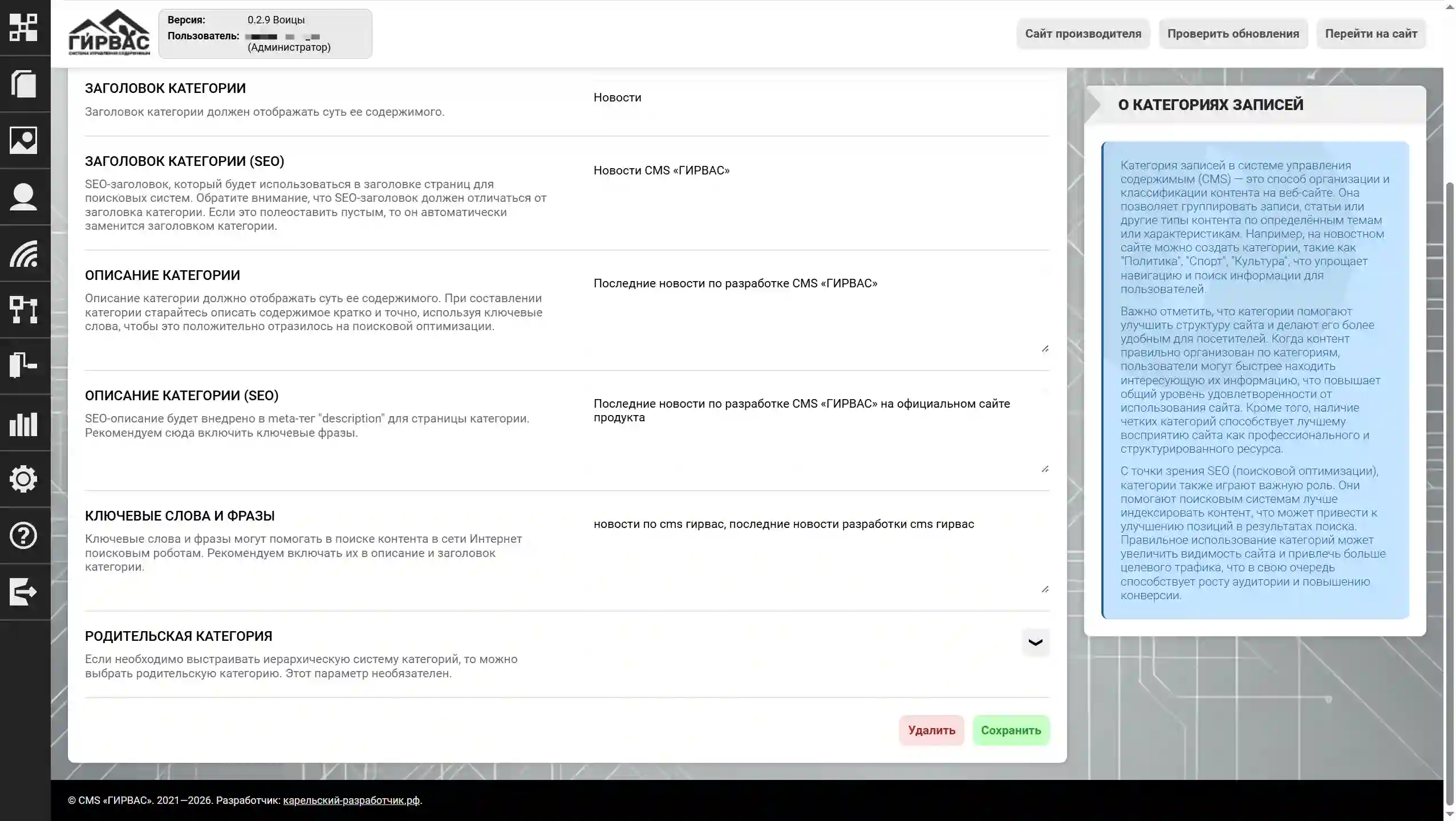The image size is (1456, 821).
Task: Click Проверить обновления
Action: 1234,34
